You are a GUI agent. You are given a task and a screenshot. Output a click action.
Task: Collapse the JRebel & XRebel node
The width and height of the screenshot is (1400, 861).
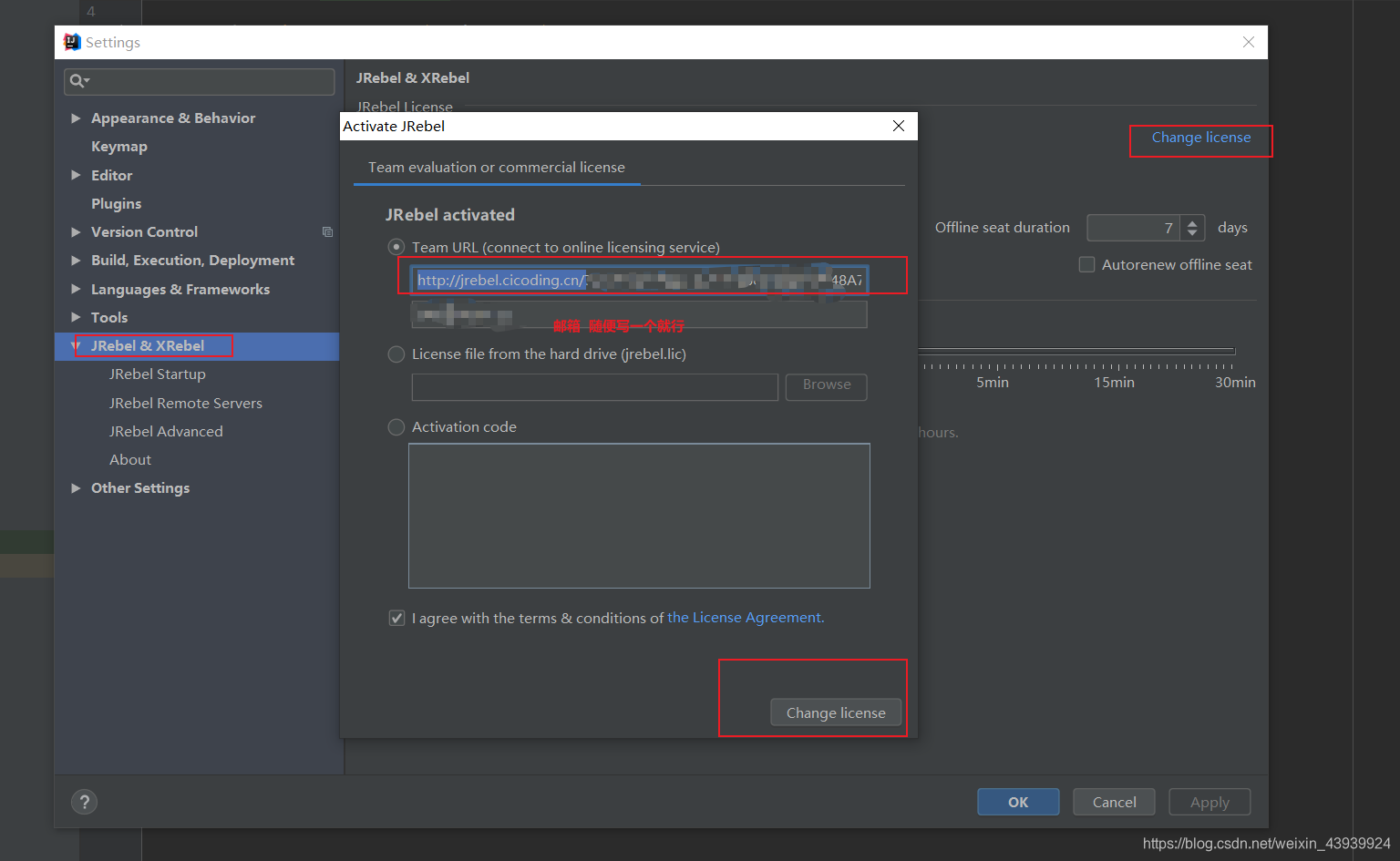[76, 346]
